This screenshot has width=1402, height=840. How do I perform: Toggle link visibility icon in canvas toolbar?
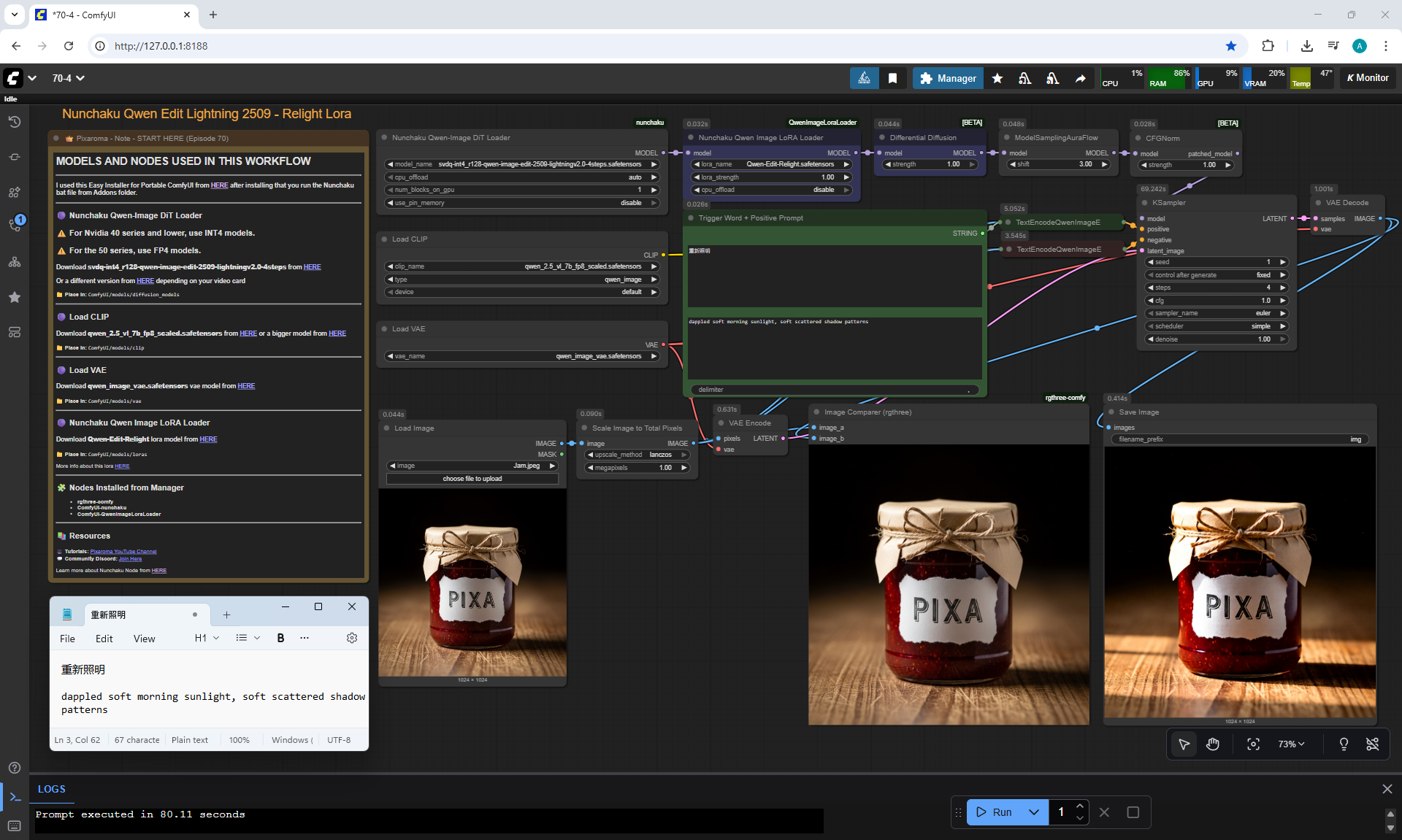pyautogui.click(x=1372, y=744)
